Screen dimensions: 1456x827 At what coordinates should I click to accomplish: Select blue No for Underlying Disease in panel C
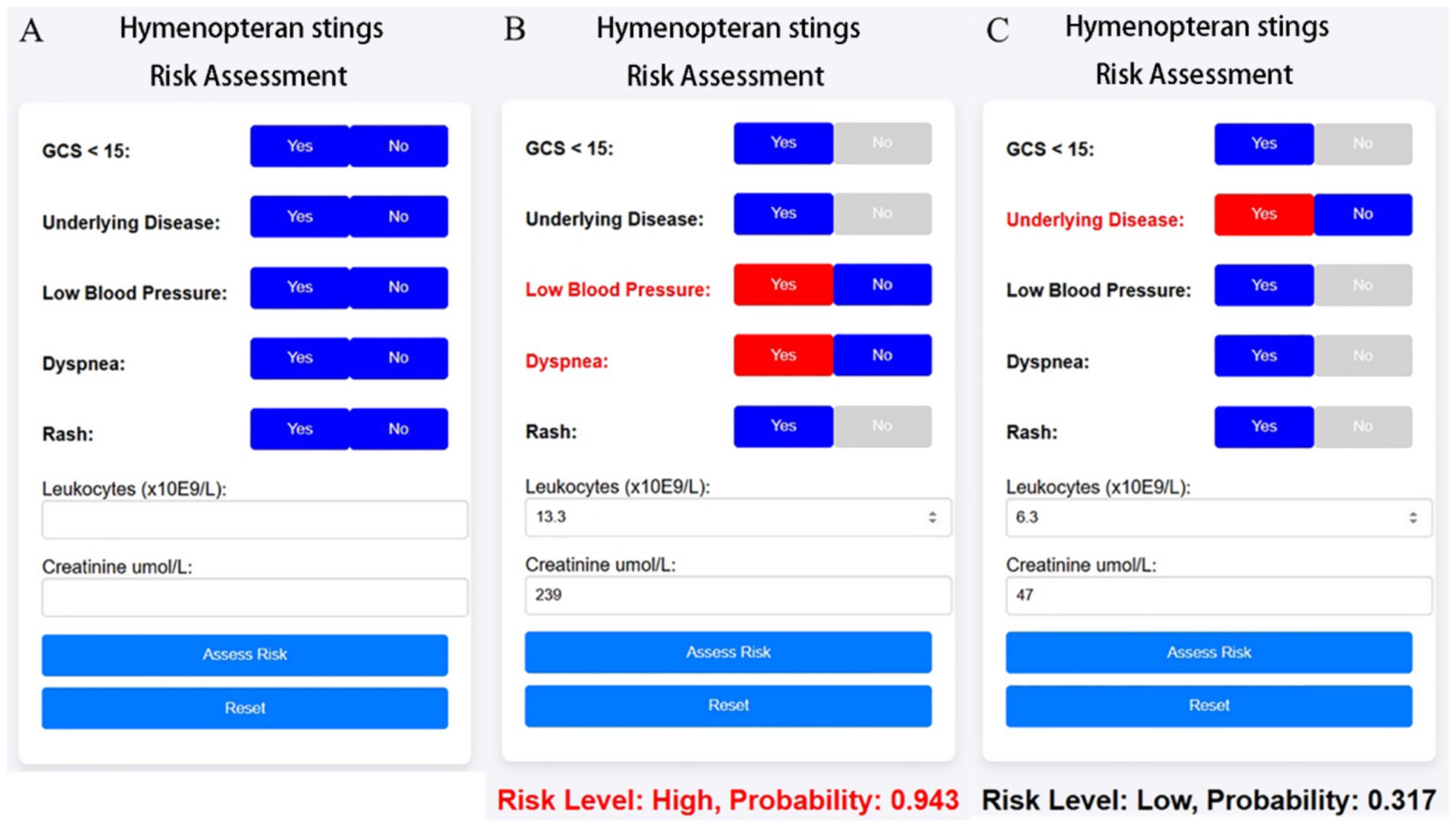(1363, 214)
